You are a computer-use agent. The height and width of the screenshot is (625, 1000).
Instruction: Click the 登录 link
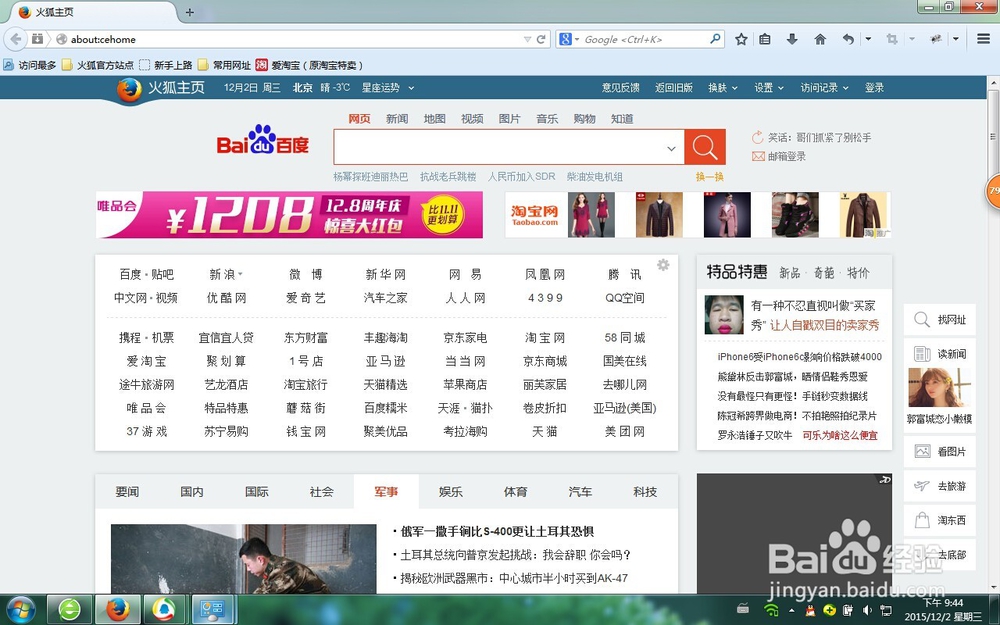pos(874,88)
